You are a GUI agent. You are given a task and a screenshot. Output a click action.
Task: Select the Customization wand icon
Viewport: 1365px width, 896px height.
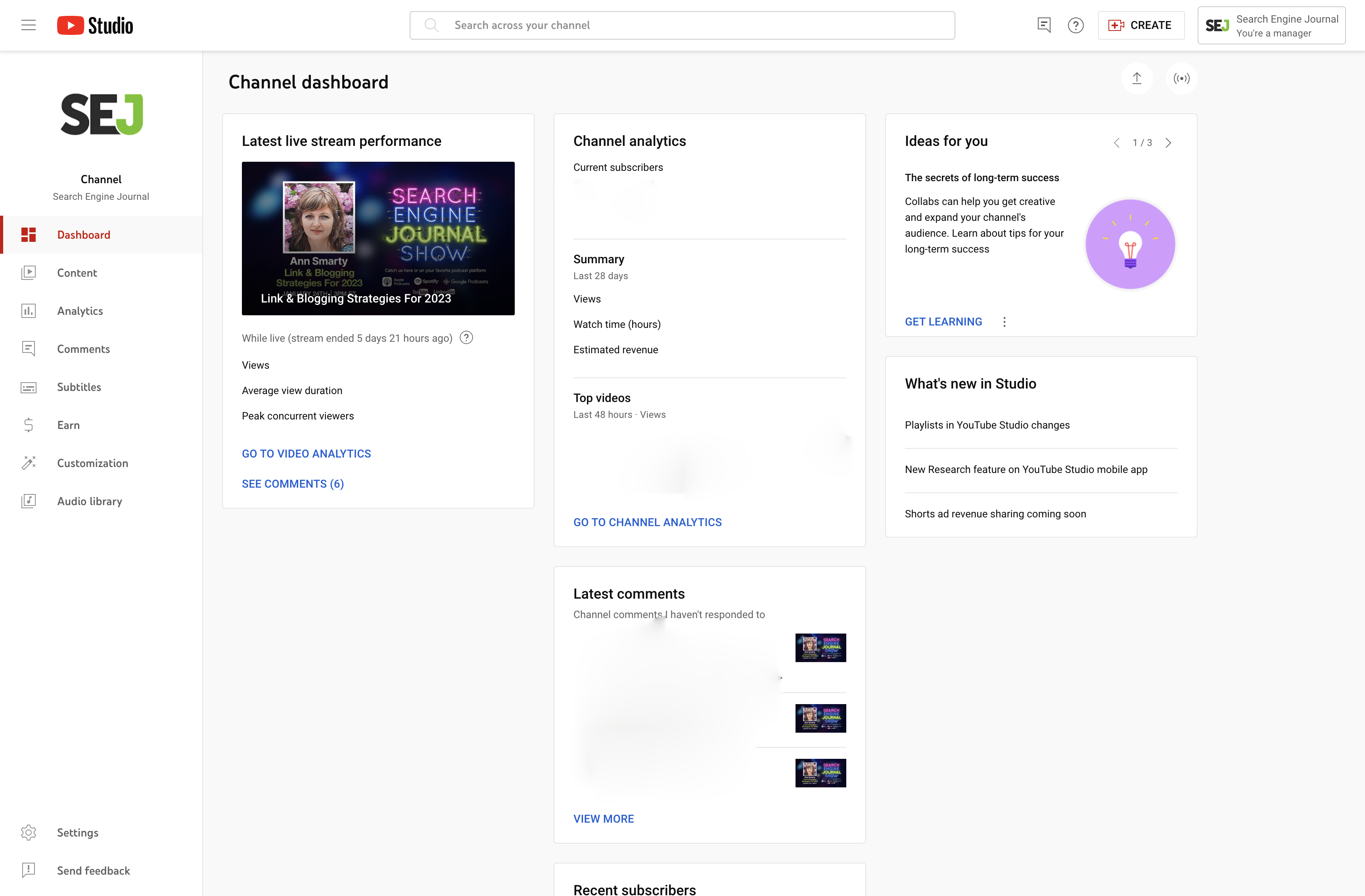(29, 463)
